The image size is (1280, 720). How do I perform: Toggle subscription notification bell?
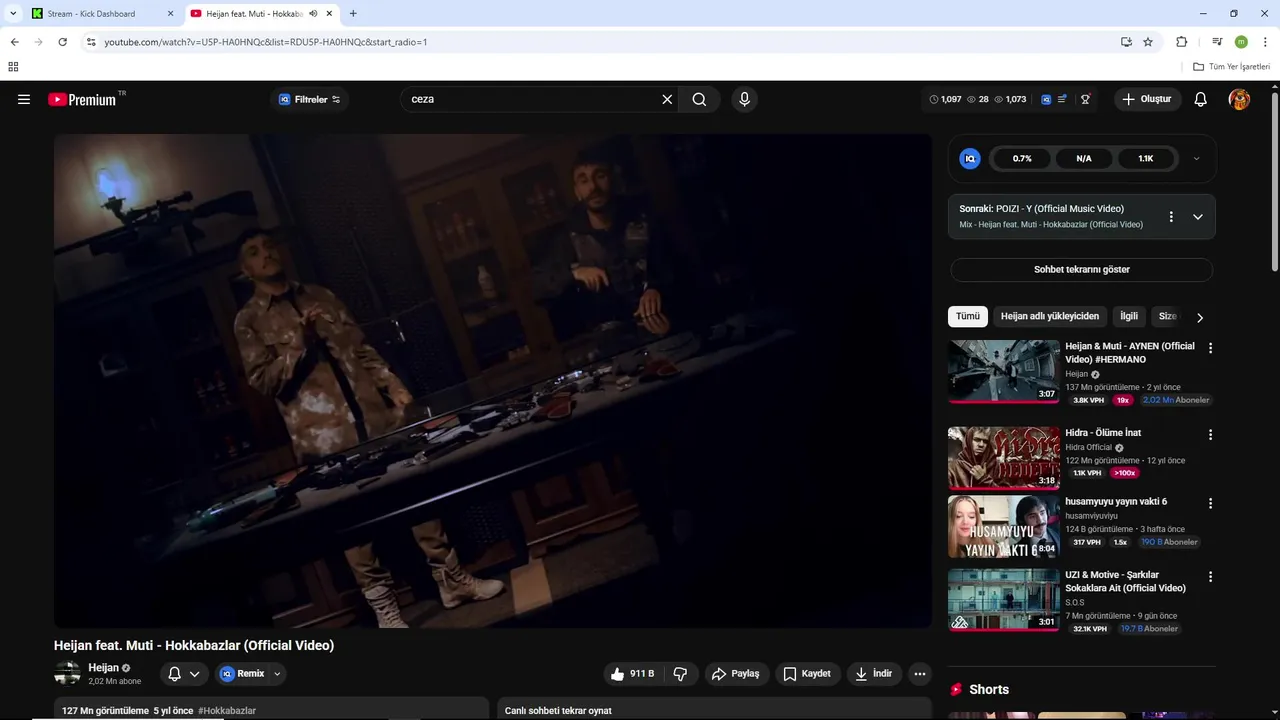point(174,673)
